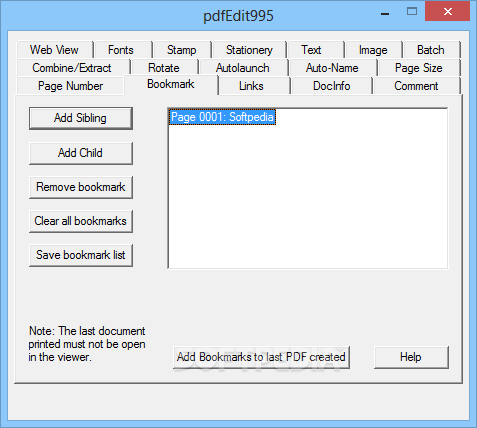Screen dimensions: 477x428
Task: Open the Page Number tab
Action: pyautogui.click(x=70, y=86)
